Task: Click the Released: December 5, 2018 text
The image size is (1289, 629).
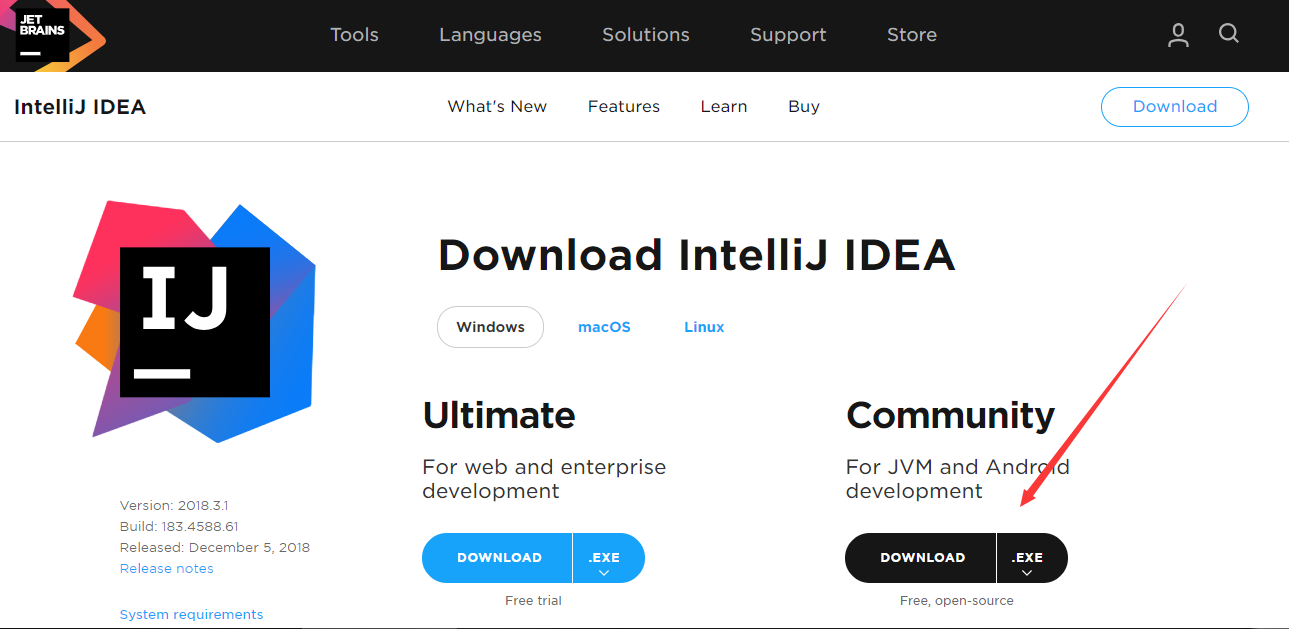Action: [215, 548]
